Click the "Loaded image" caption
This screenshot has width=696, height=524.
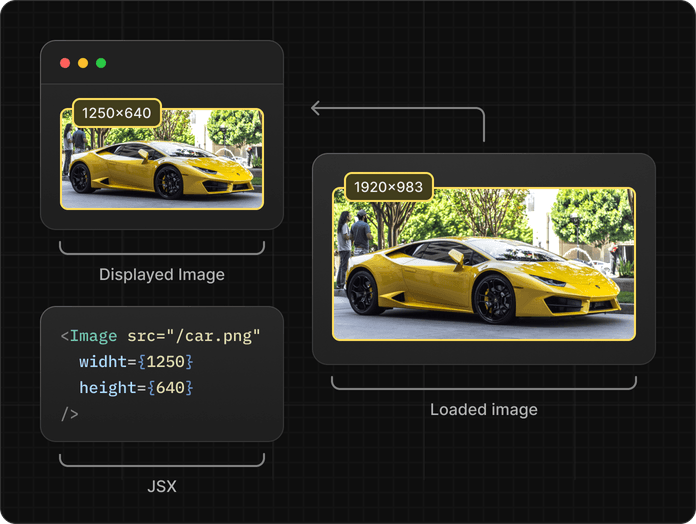point(484,410)
